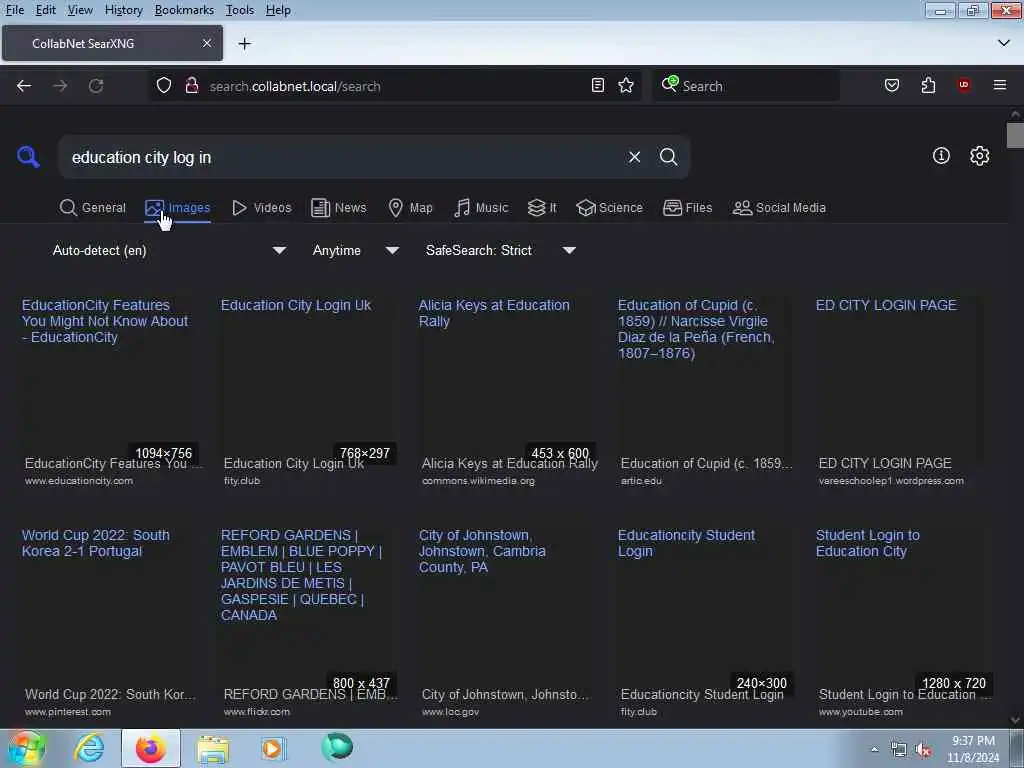Open 'REFORD GARDENS' blue poppy result

301,575
